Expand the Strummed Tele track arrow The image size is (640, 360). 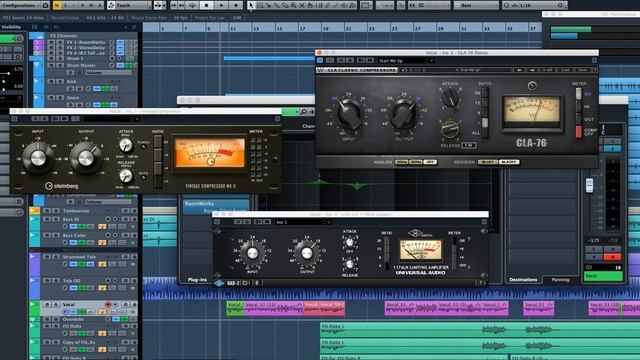[33, 256]
